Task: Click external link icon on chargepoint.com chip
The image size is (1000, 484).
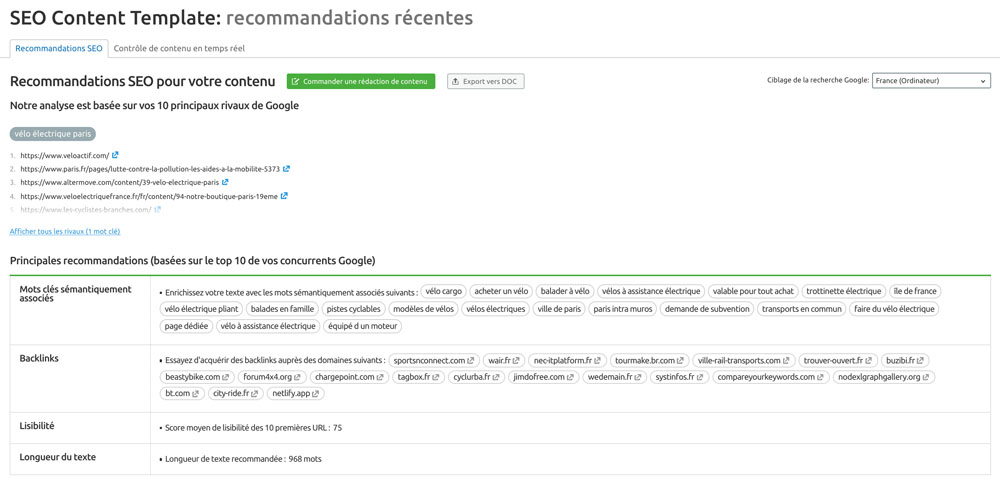Action: point(380,377)
